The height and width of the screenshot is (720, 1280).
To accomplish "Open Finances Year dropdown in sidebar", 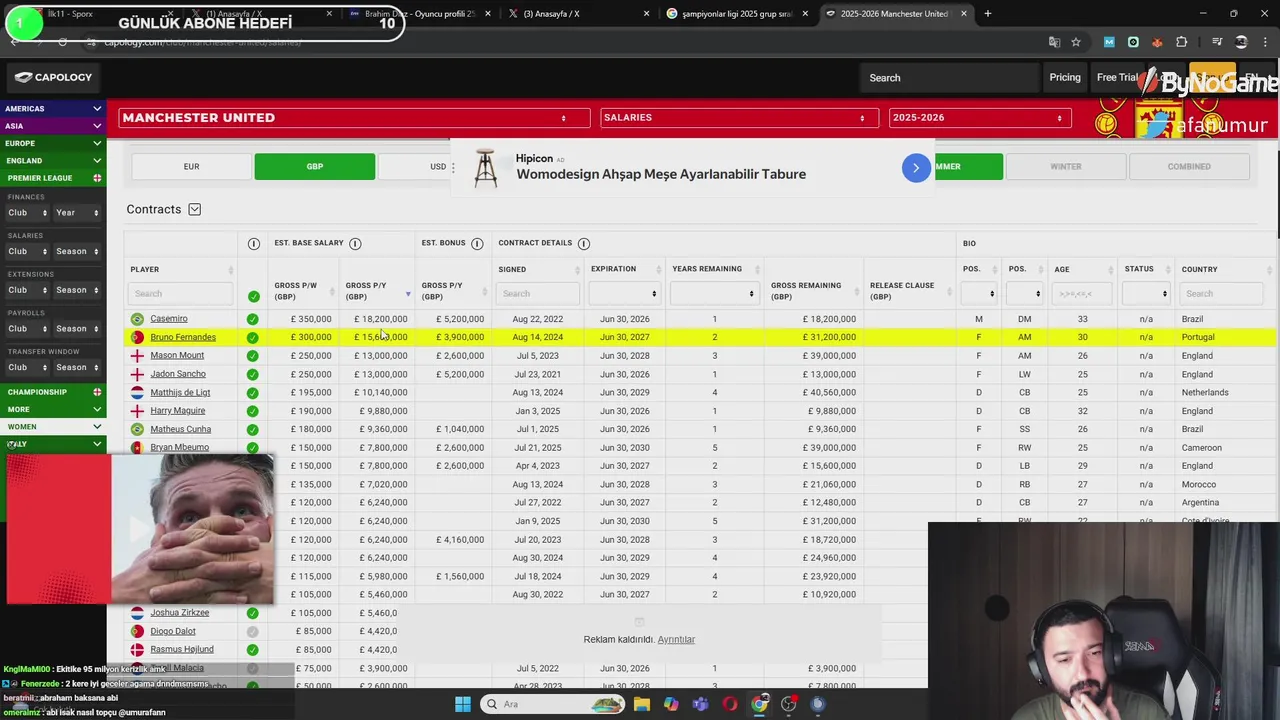I will click(x=77, y=213).
